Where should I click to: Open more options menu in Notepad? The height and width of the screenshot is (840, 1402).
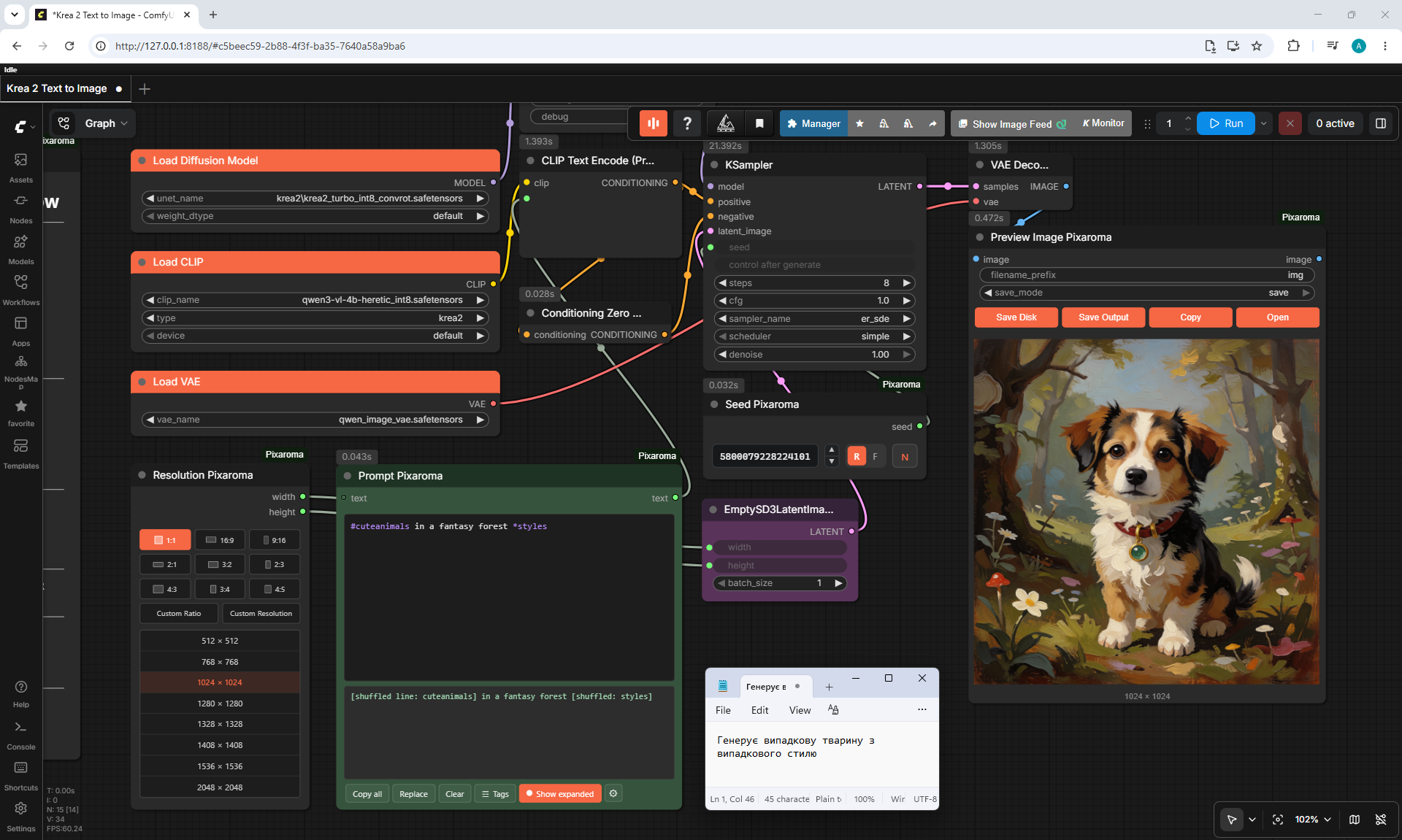922,709
